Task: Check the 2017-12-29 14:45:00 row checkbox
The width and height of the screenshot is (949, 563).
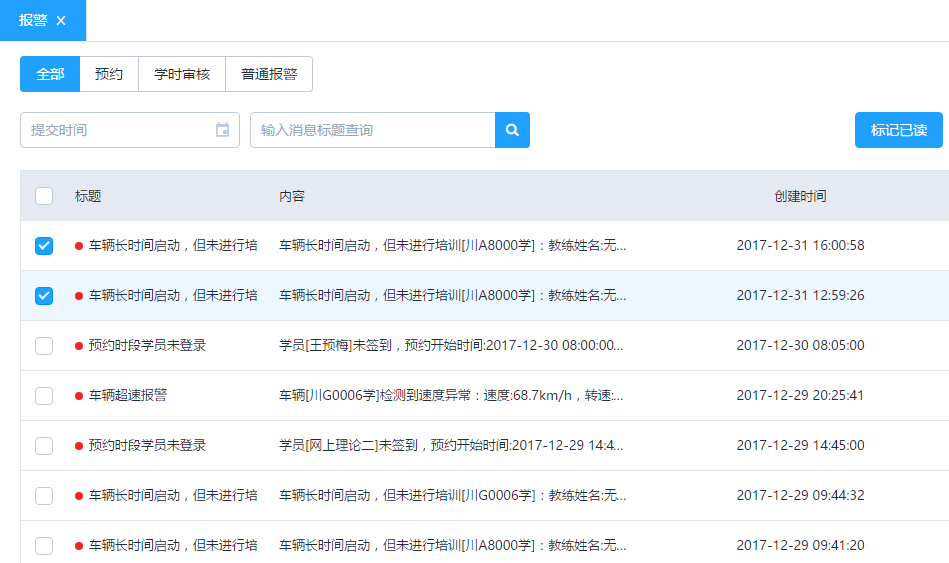Action: tap(44, 446)
